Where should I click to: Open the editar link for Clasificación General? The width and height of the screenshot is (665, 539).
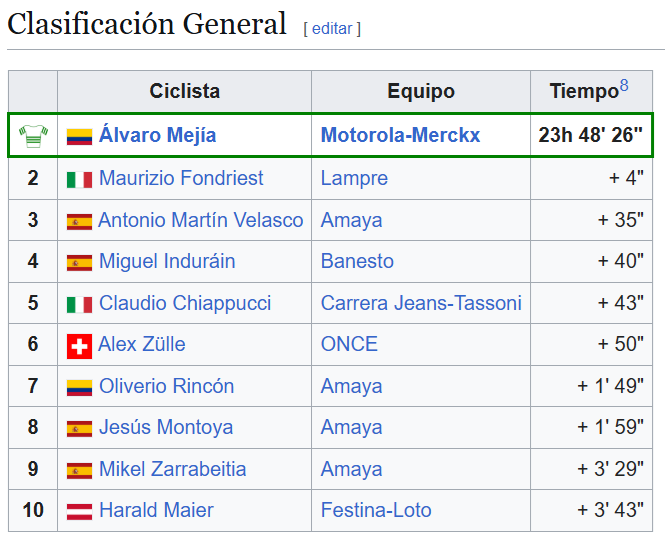332,29
